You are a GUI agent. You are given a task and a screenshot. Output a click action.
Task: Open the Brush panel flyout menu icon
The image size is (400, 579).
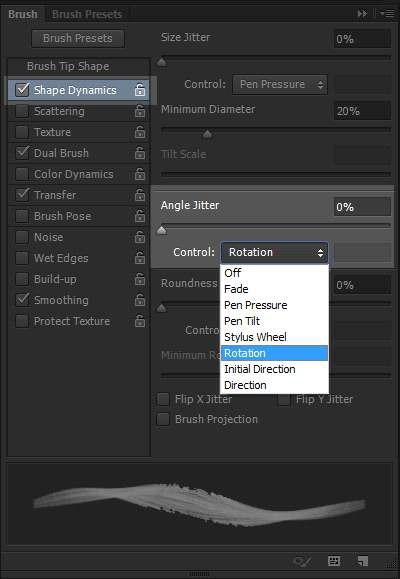(x=387, y=14)
